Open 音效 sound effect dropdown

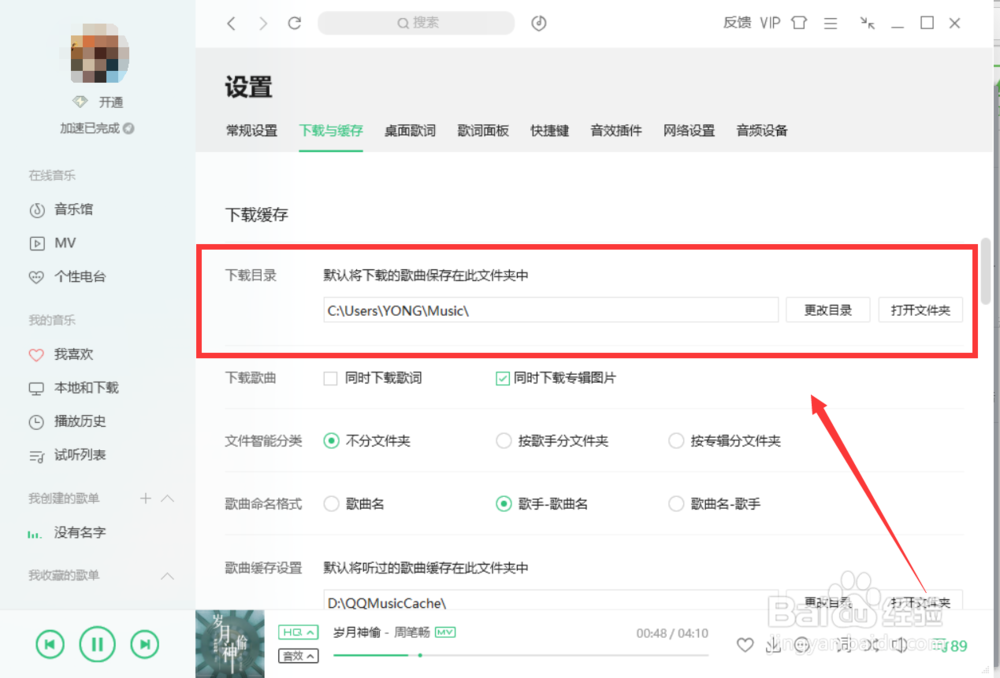(x=298, y=656)
